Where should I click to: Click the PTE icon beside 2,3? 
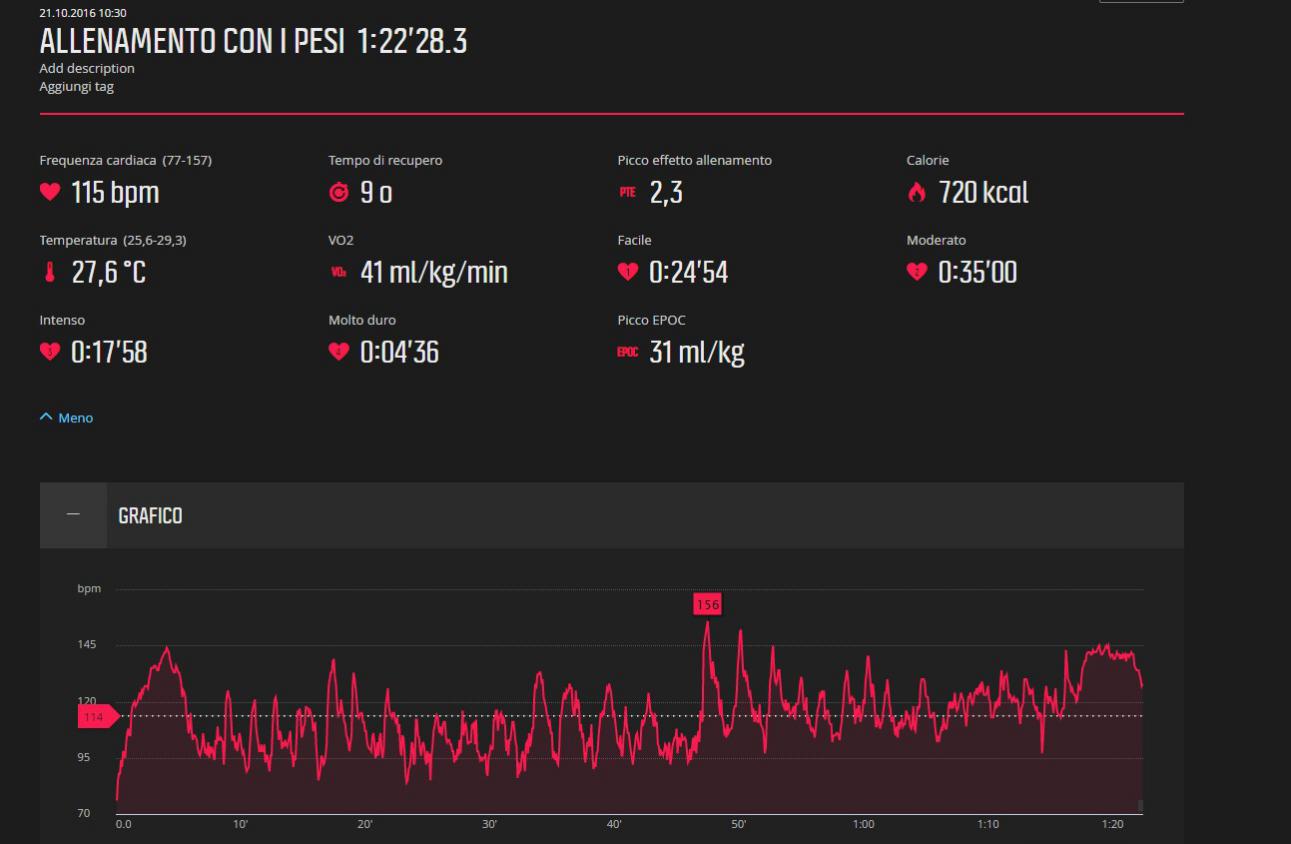pos(627,193)
